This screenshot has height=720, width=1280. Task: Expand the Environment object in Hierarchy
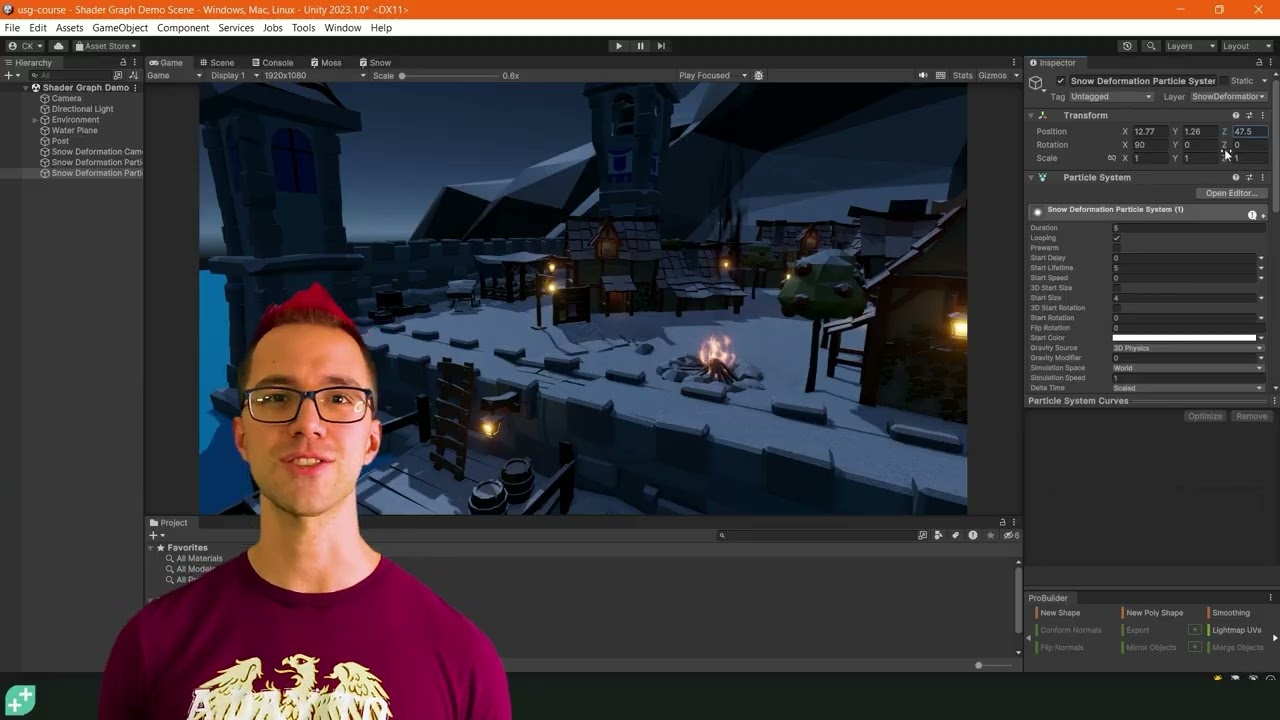[x=35, y=120]
